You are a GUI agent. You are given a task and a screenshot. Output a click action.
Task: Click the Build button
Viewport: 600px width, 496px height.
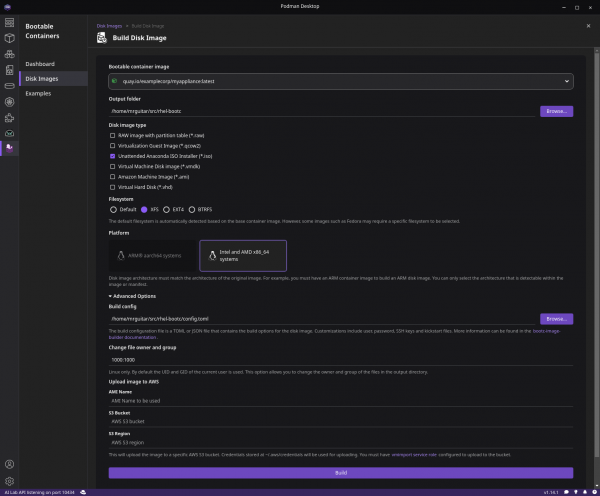pyautogui.click(x=341, y=473)
